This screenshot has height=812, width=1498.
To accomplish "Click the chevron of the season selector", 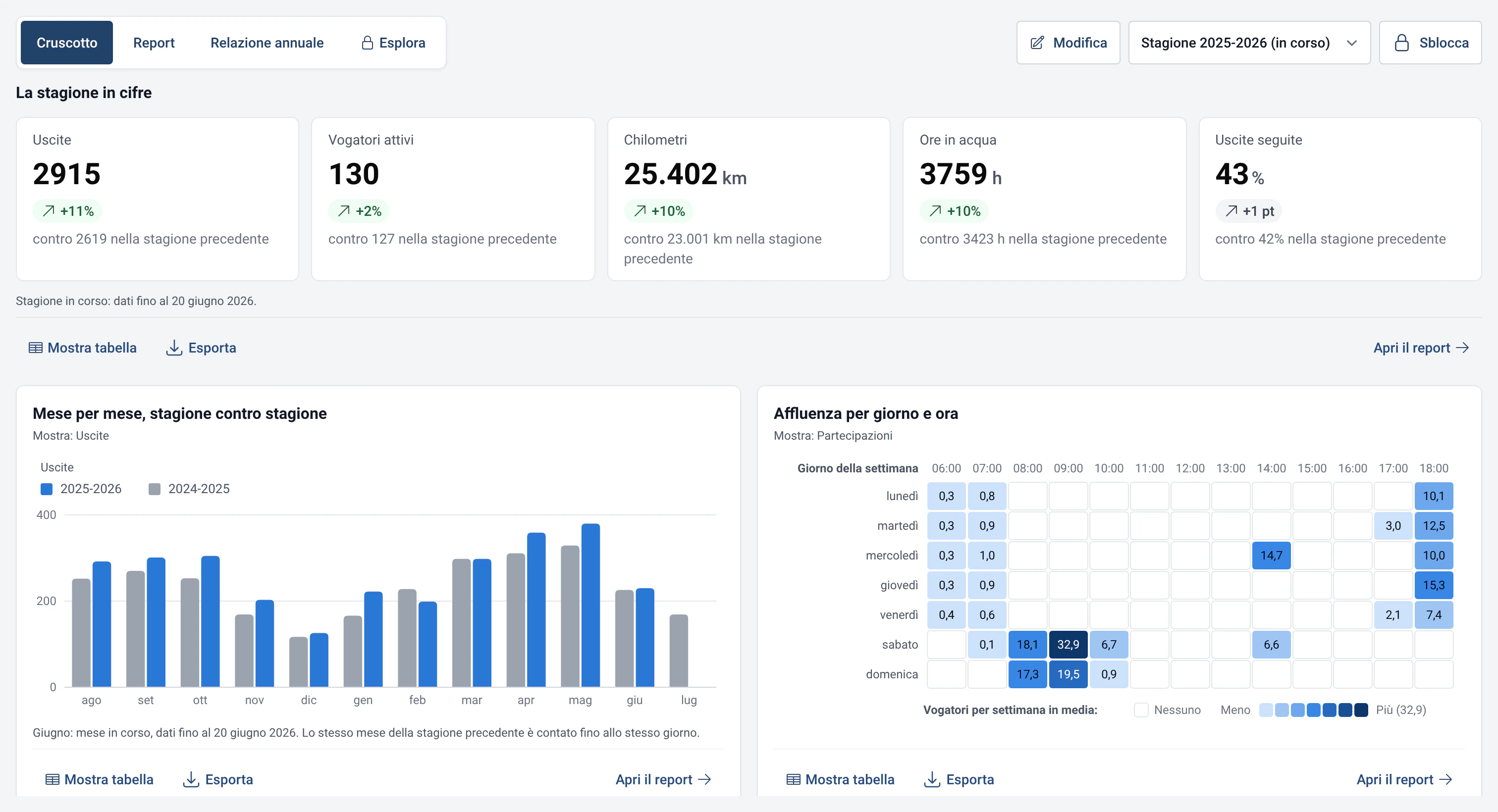I will click(x=1351, y=43).
